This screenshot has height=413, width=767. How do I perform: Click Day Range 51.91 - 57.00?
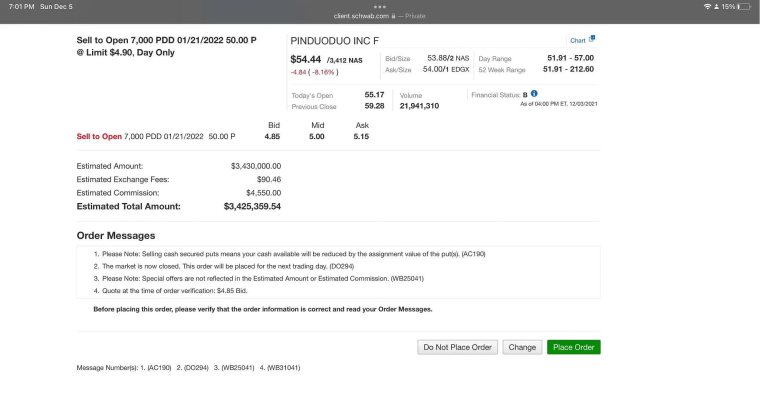tap(570, 58)
